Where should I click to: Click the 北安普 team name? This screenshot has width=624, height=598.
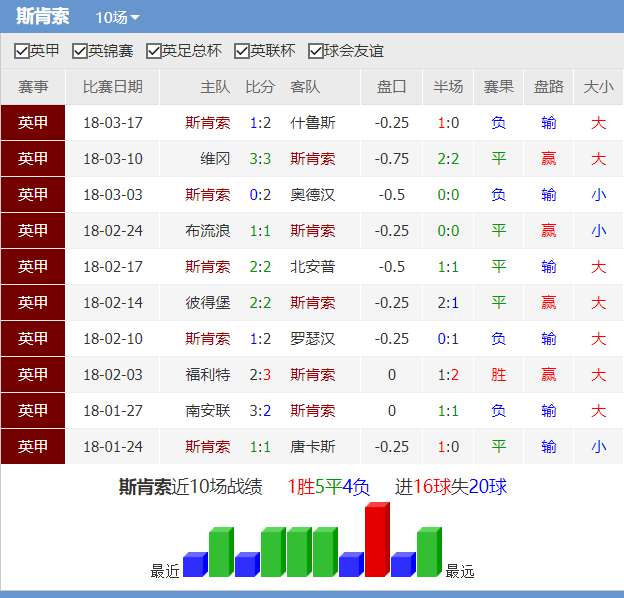click(312, 267)
